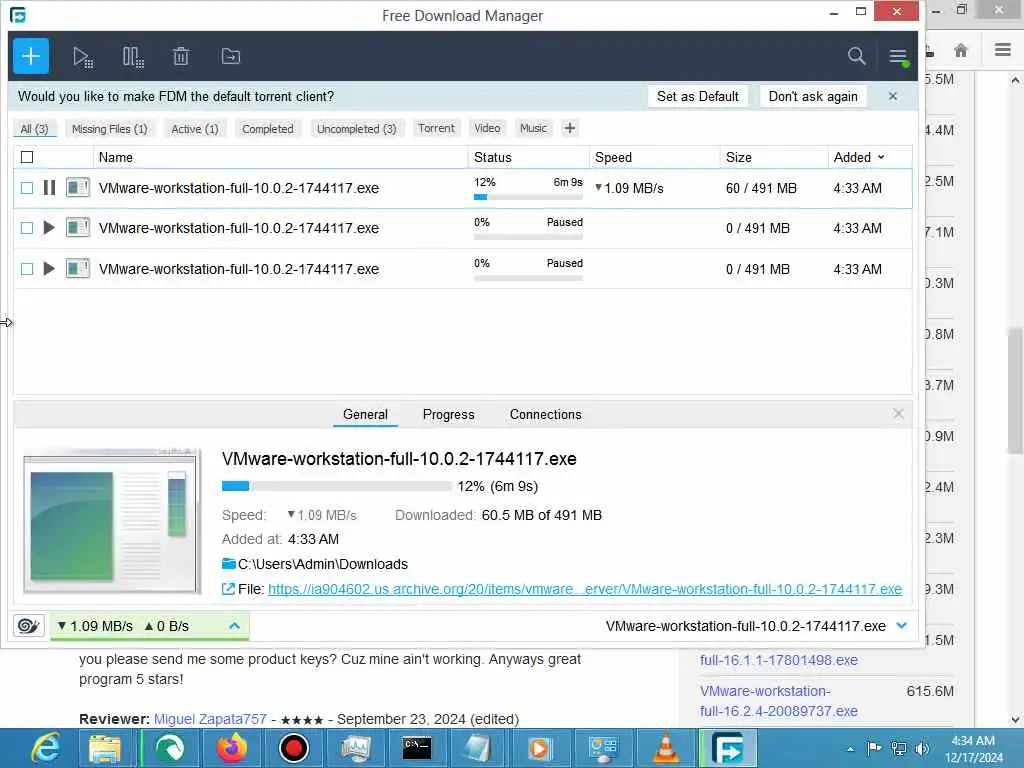Click the Set as Default button
Screen dimensions: 1024x768
click(697, 96)
